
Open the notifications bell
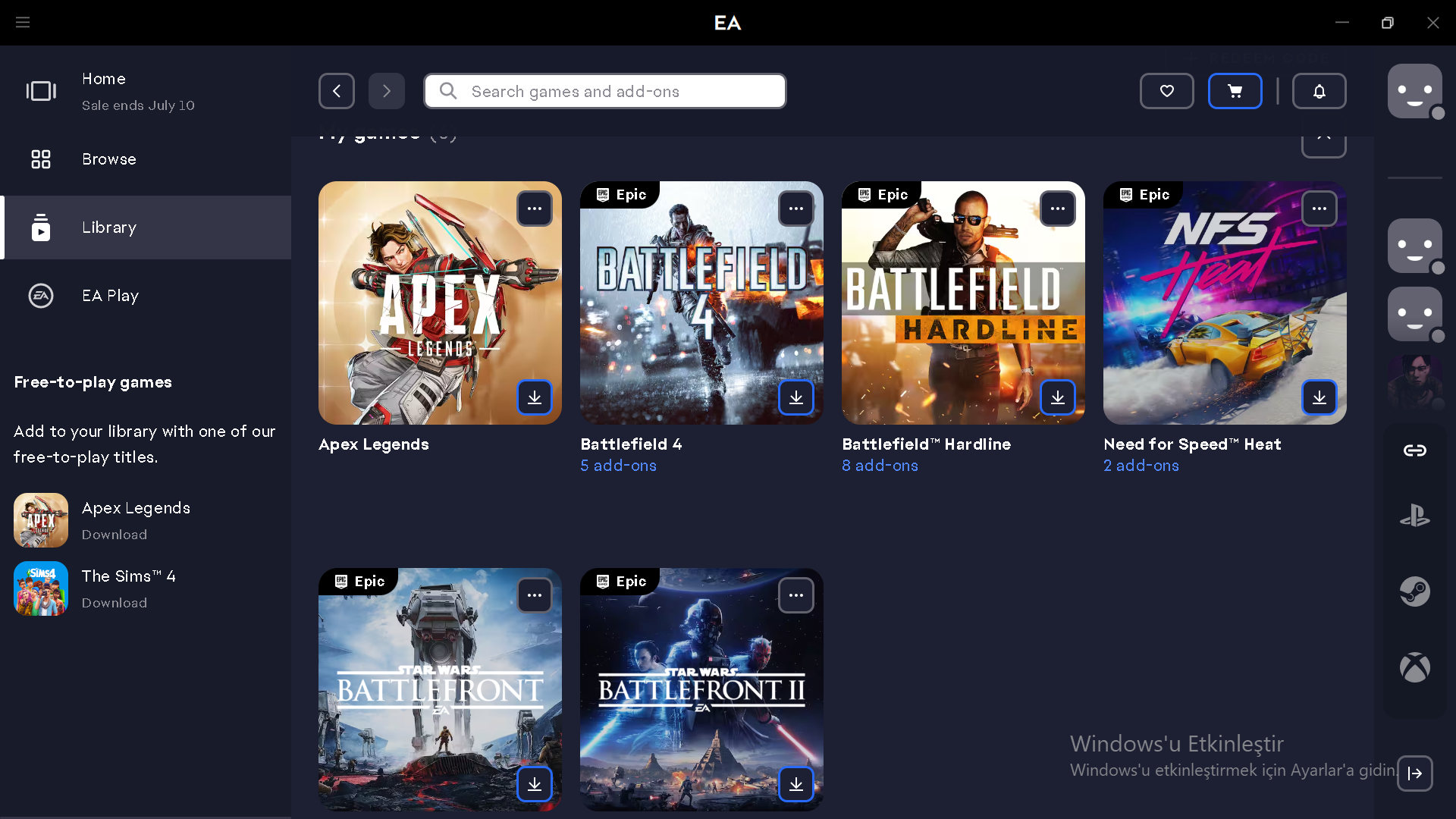(x=1319, y=91)
